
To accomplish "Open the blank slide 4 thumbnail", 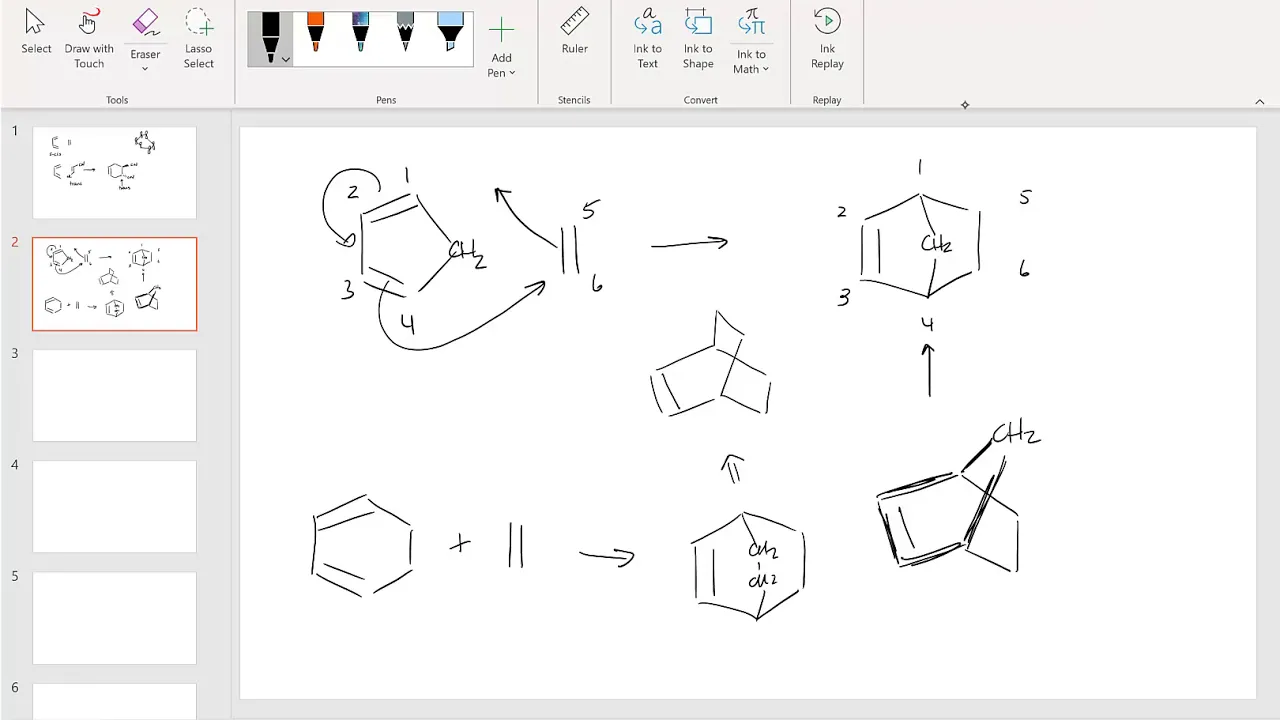I will pos(115,507).
